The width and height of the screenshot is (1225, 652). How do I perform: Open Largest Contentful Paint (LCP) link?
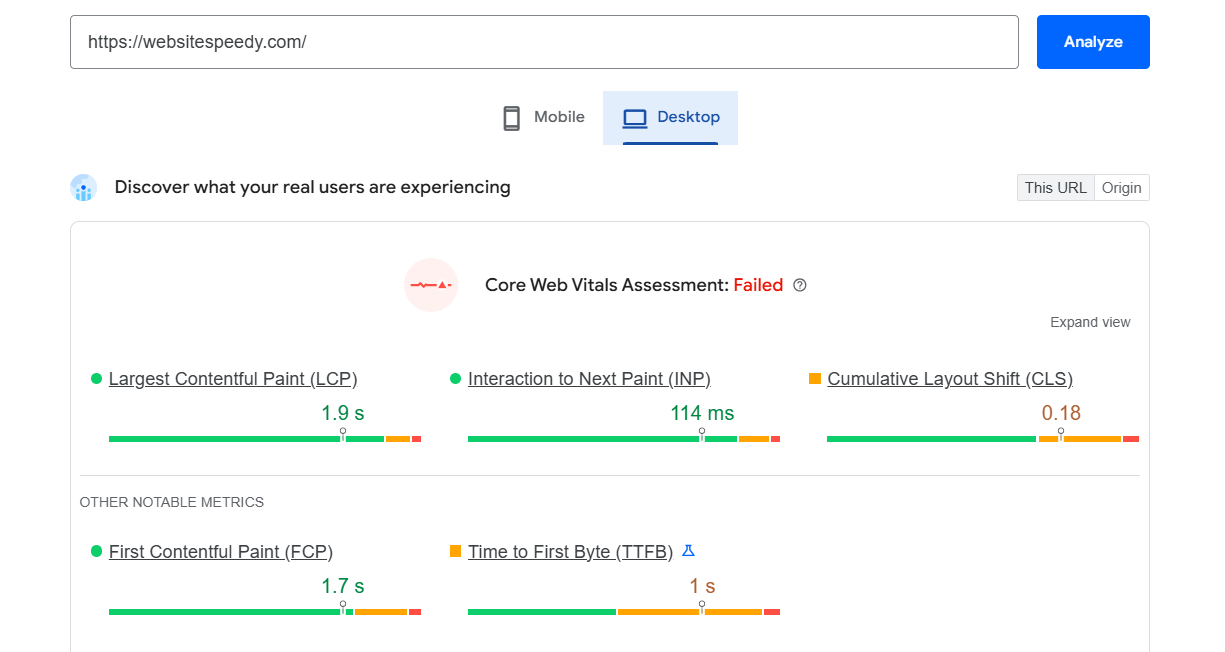(233, 379)
